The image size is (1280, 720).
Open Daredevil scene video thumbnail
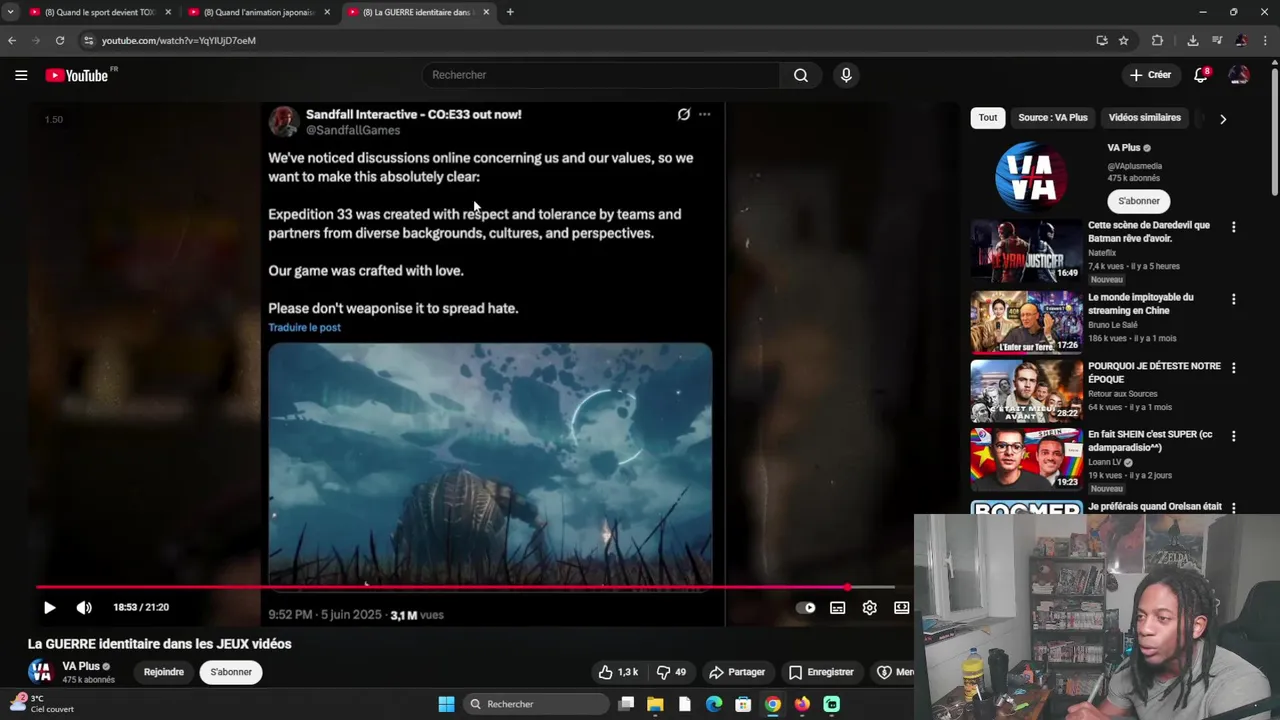pyautogui.click(x=1026, y=251)
